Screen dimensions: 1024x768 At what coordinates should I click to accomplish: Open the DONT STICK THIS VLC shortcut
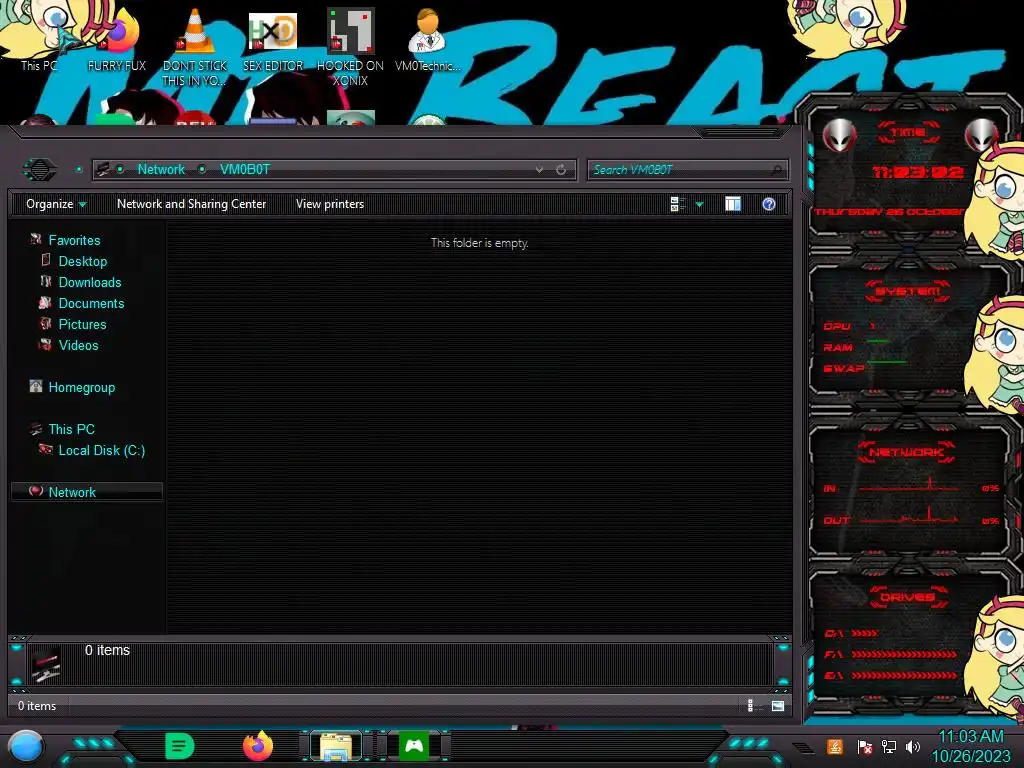point(195,47)
